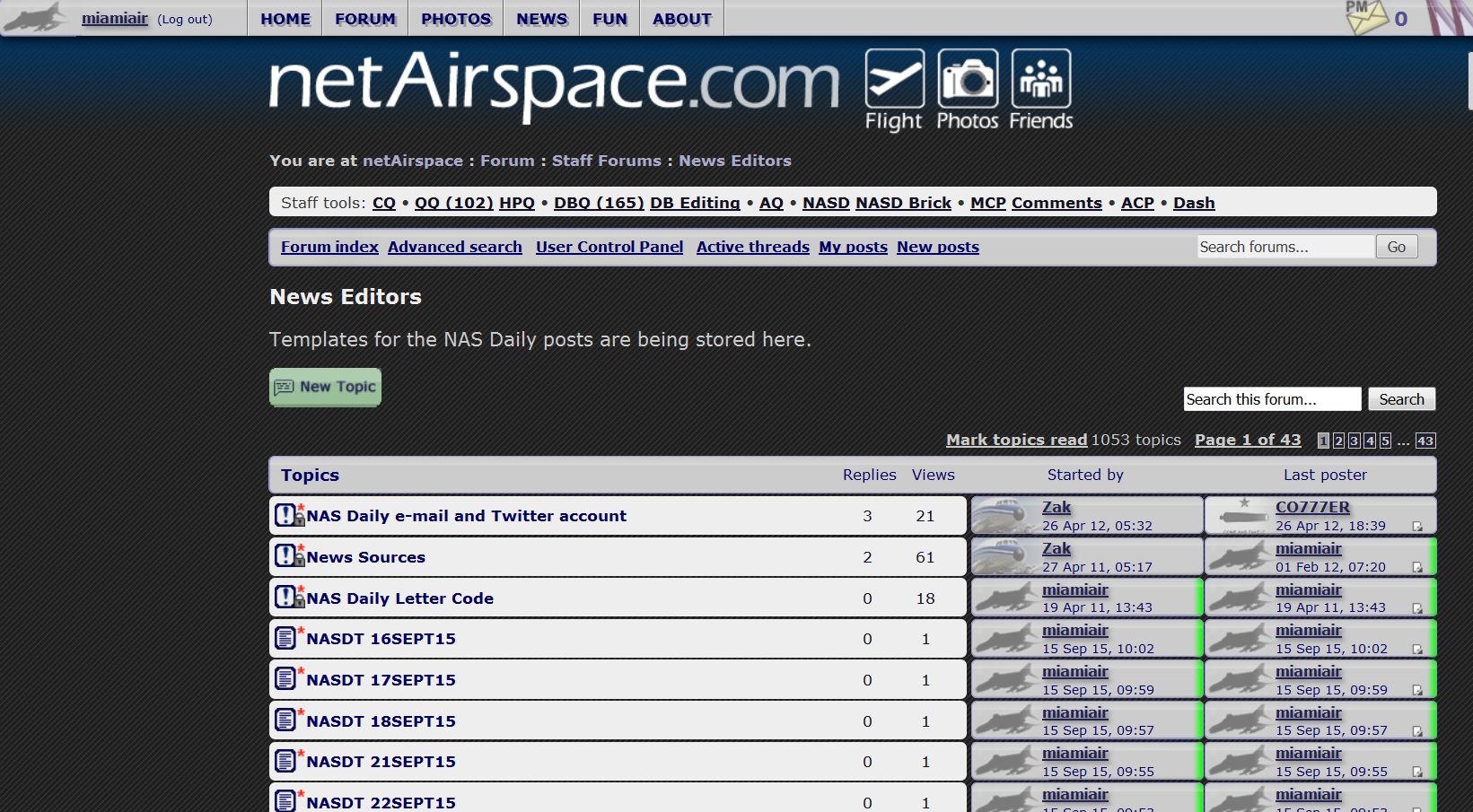
Task: Open topic NAS Daily Letter Code
Action: click(400, 598)
